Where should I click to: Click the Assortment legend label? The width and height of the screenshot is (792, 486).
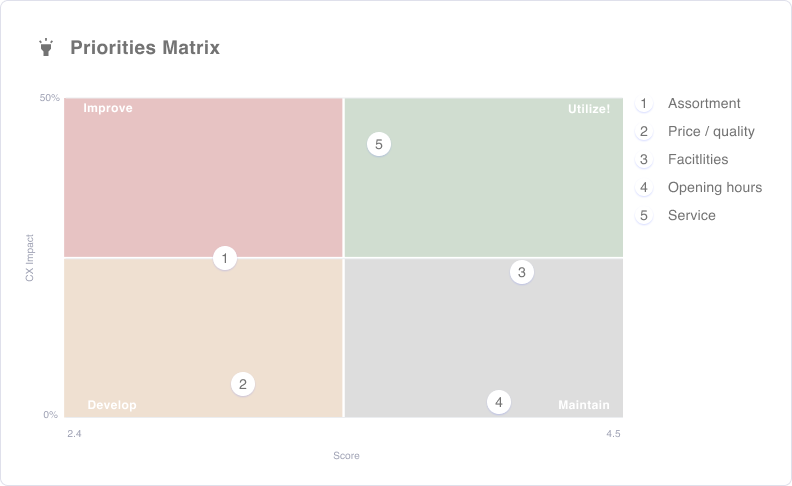coord(704,104)
